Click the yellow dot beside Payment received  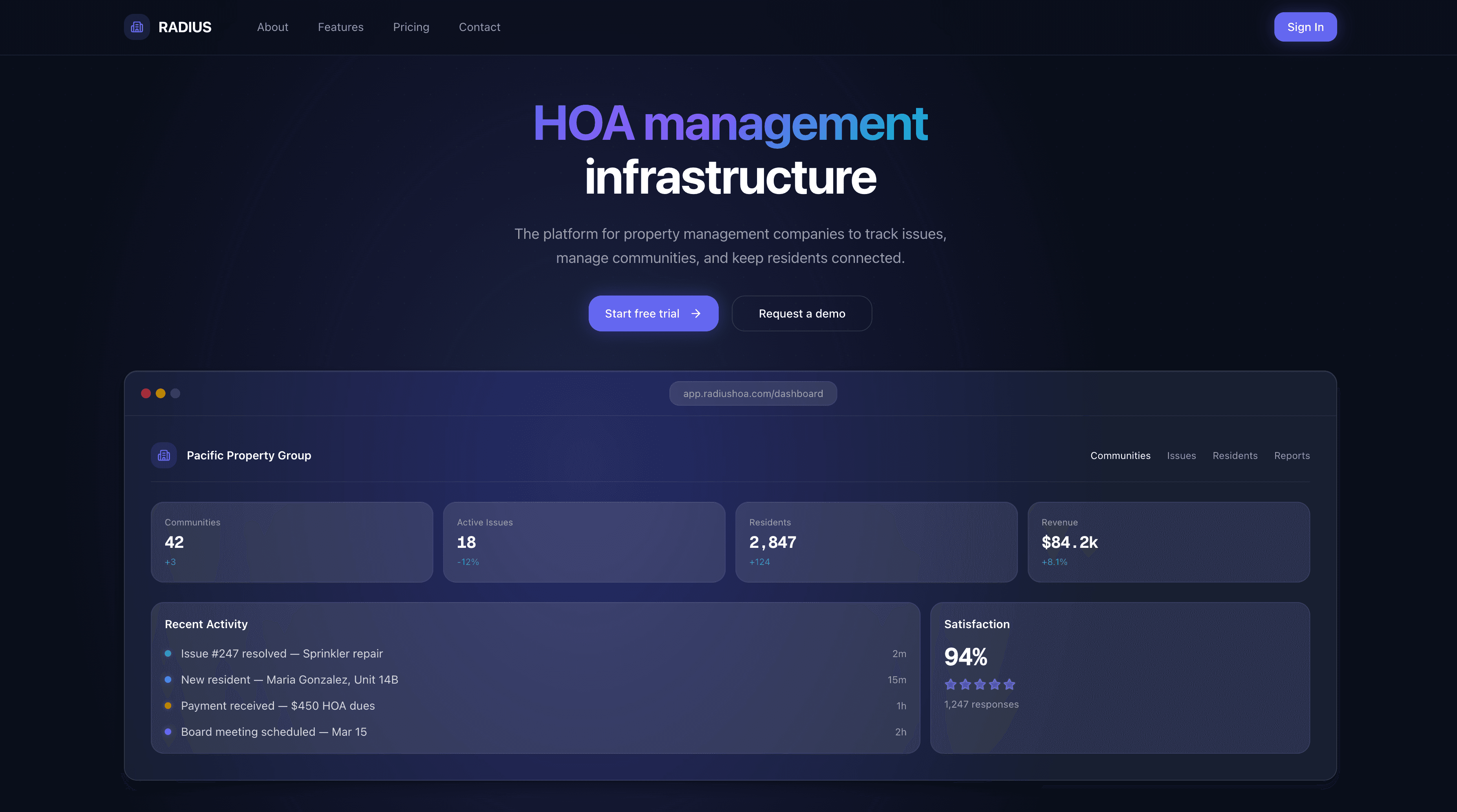[168, 706]
